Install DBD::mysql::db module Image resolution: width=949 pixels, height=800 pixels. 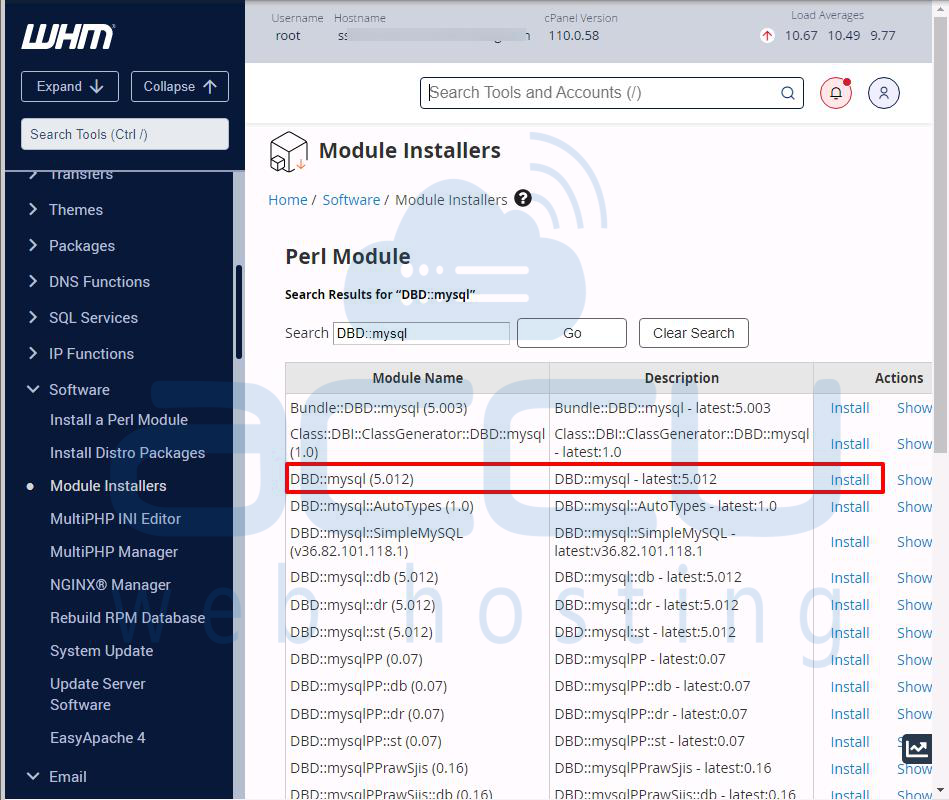tap(850, 578)
